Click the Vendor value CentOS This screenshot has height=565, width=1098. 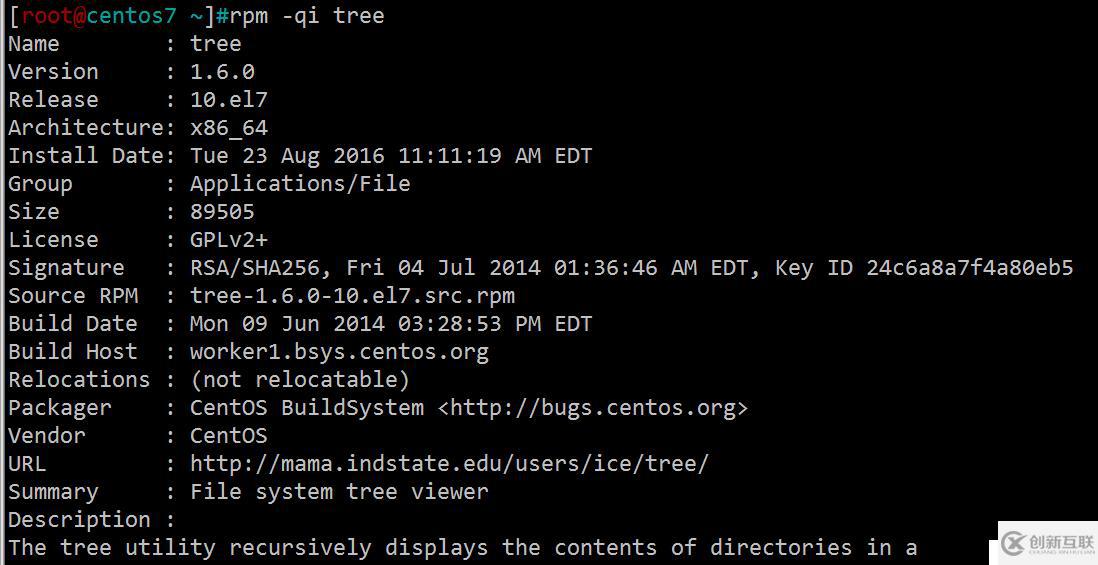click(x=228, y=435)
